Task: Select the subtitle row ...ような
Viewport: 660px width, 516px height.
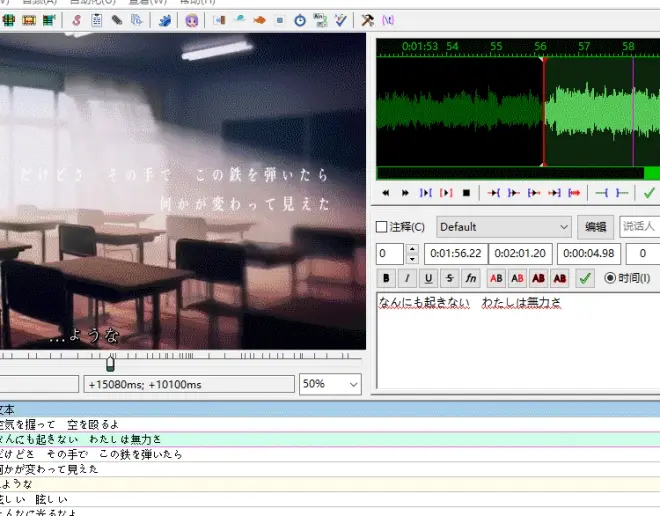Action: pos(330,484)
